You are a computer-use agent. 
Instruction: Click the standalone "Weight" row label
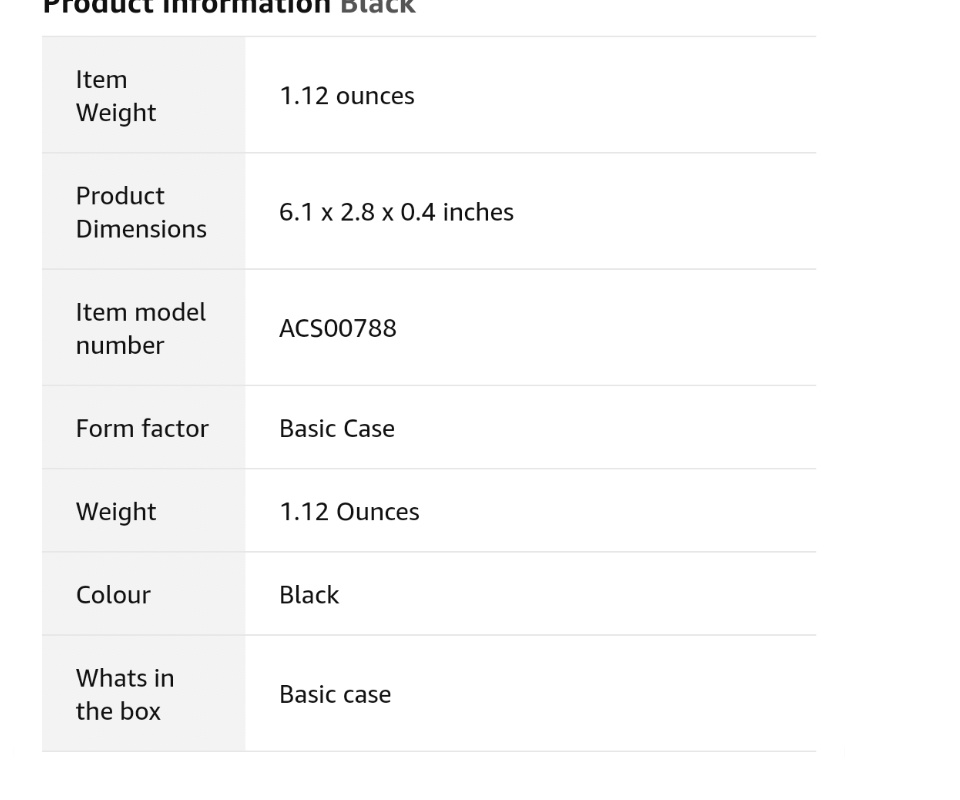(116, 511)
